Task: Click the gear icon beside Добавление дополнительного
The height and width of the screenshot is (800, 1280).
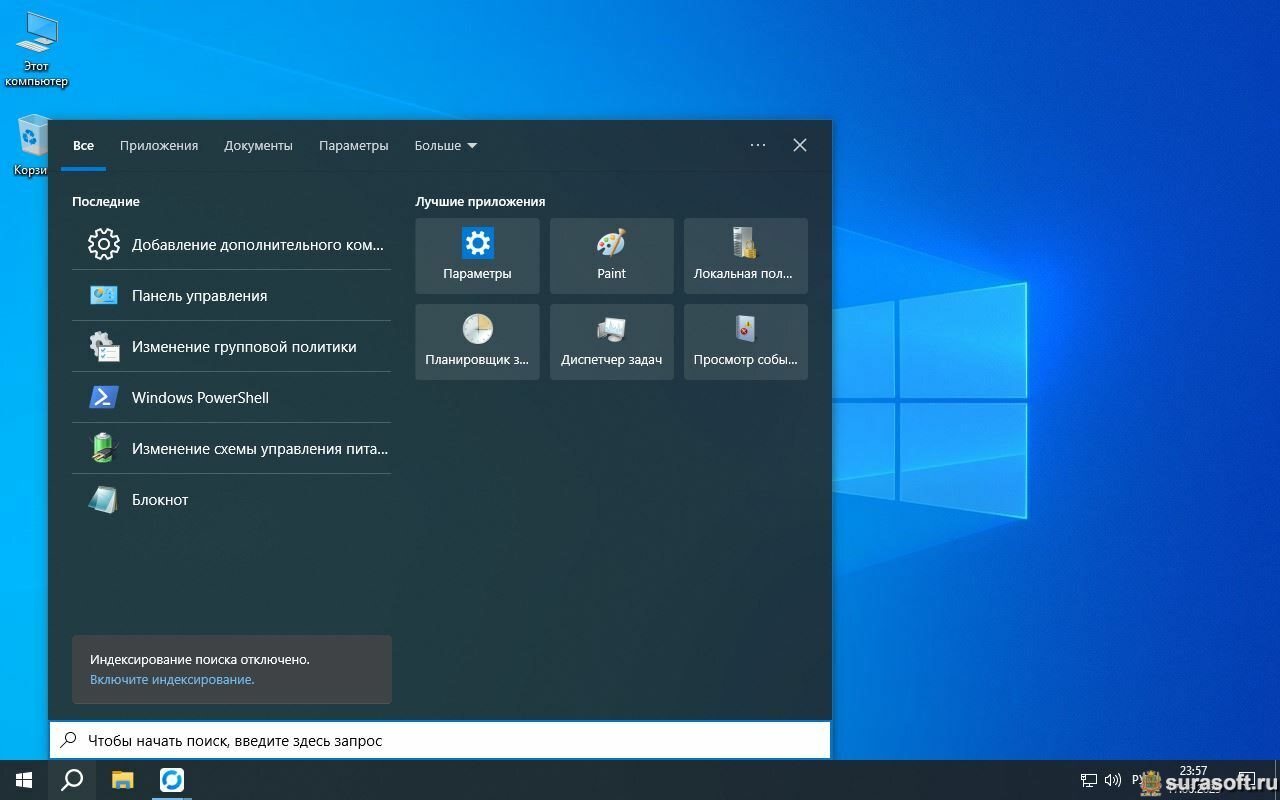Action: click(x=104, y=244)
